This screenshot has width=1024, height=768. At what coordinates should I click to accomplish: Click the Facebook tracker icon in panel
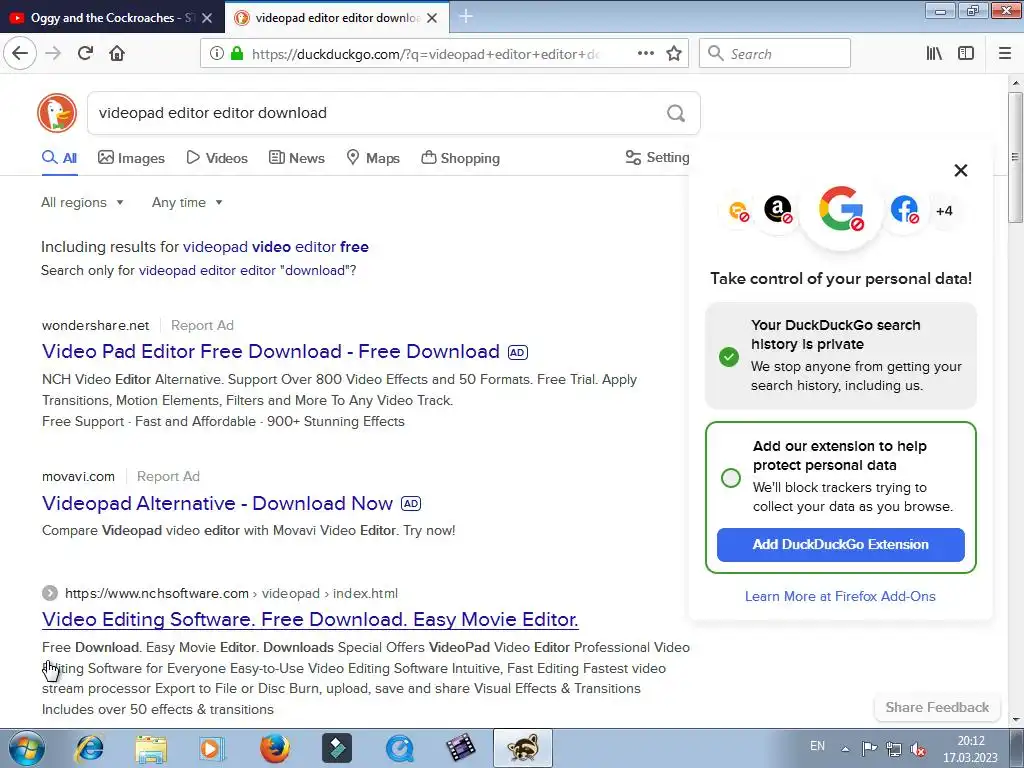click(x=904, y=210)
